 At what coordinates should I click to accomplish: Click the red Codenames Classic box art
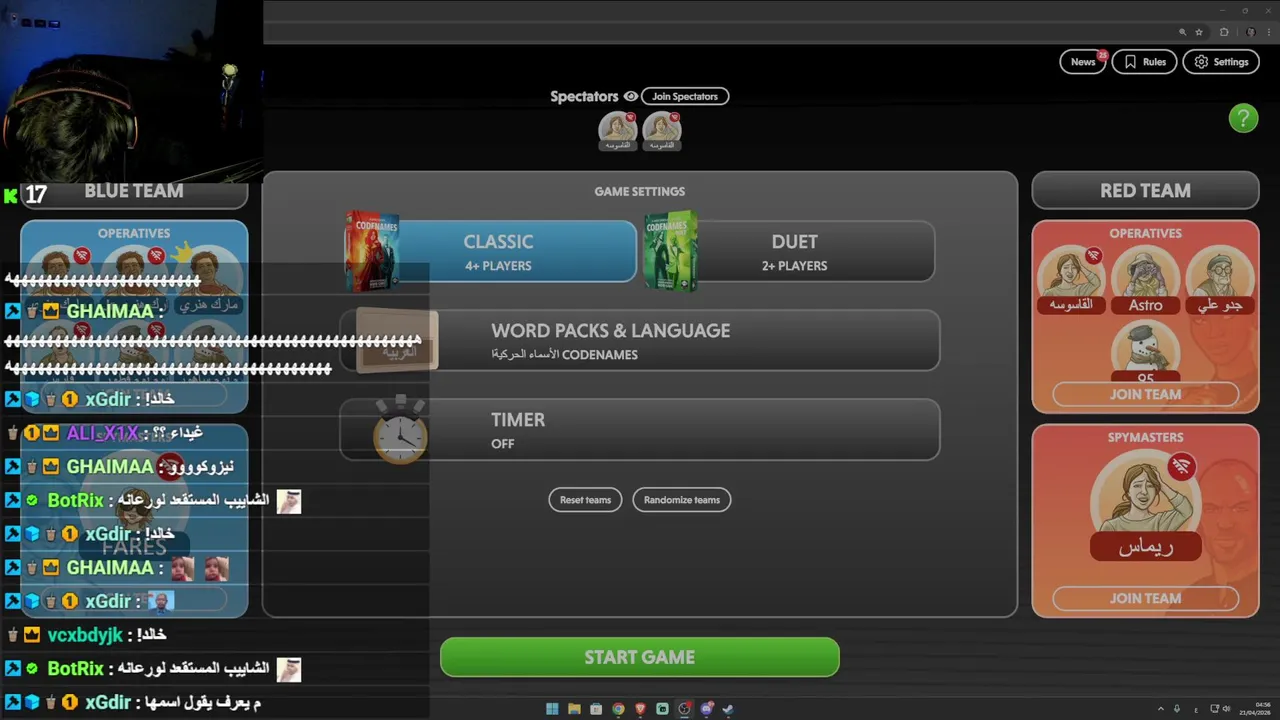pos(372,251)
